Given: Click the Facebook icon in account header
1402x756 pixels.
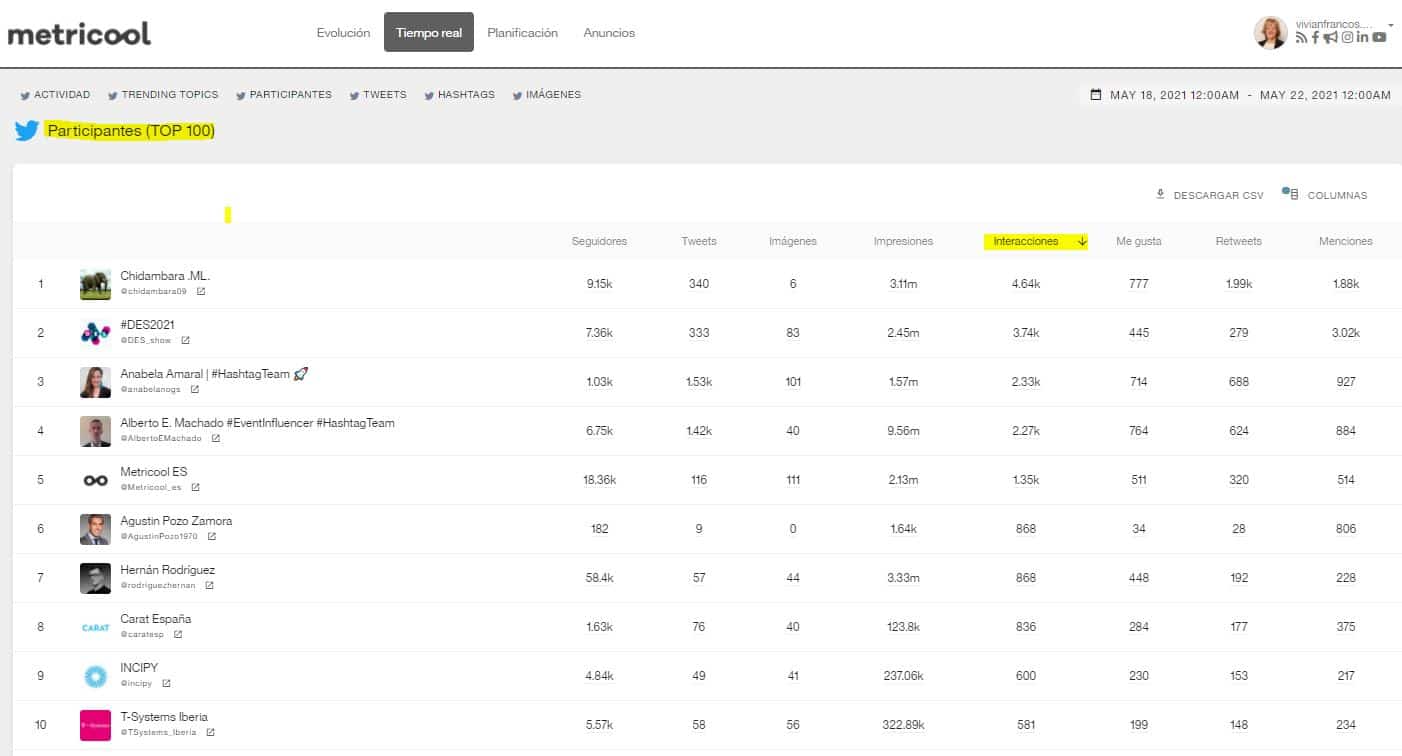Looking at the screenshot, I should pyautogui.click(x=1316, y=38).
